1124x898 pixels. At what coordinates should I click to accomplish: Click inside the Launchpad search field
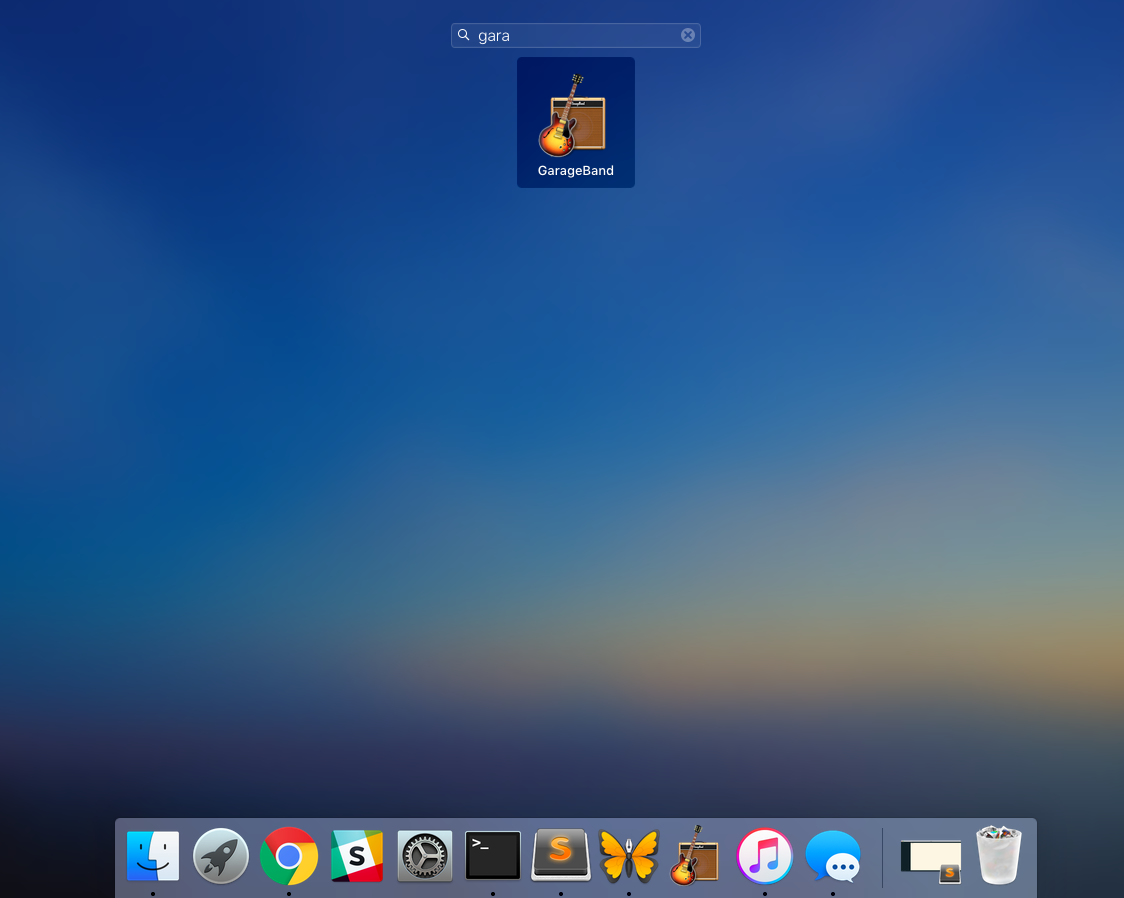pos(576,35)
